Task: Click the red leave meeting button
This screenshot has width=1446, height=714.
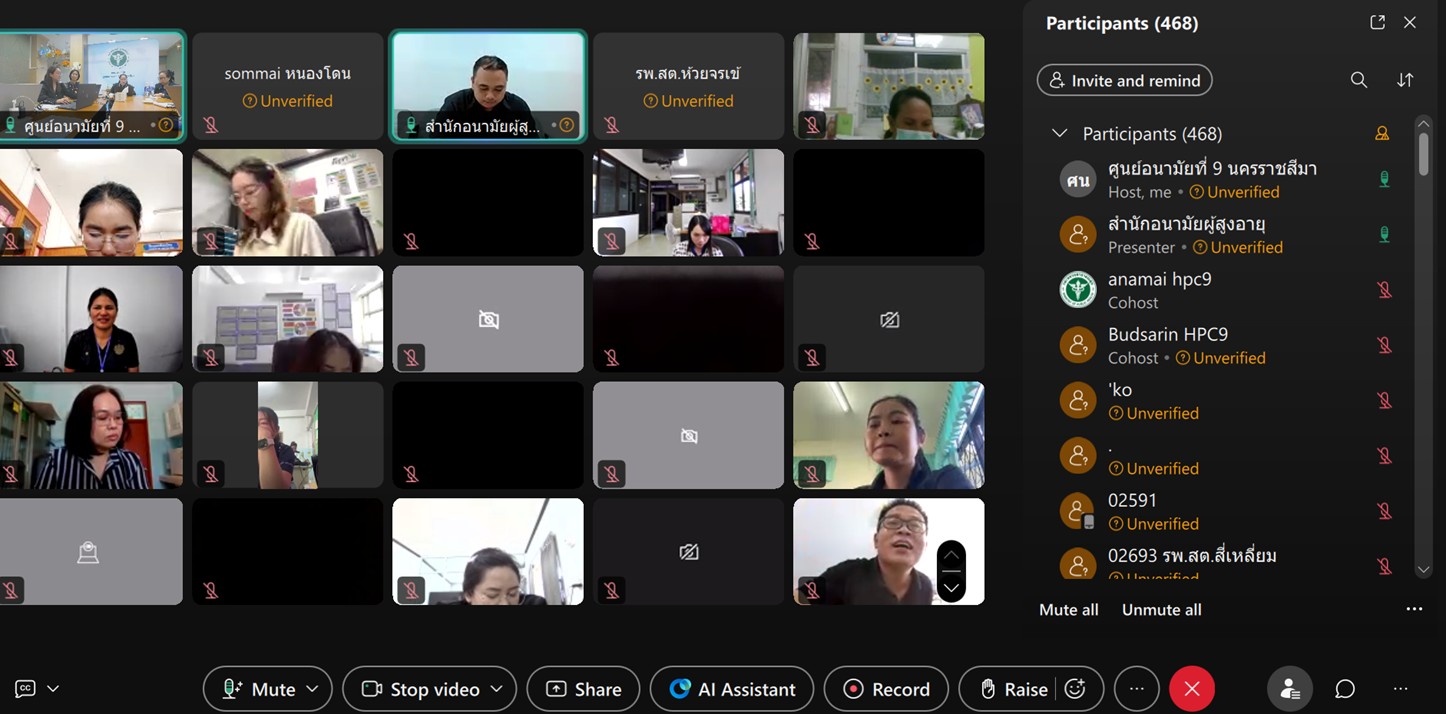Action: [1191, 689]
